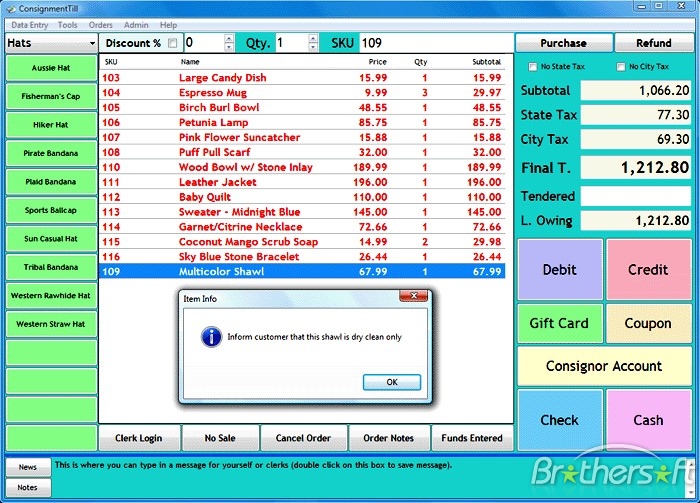Screen dimensions: 700x503
Task: Click the Discount value field
Action: point(204,43)
